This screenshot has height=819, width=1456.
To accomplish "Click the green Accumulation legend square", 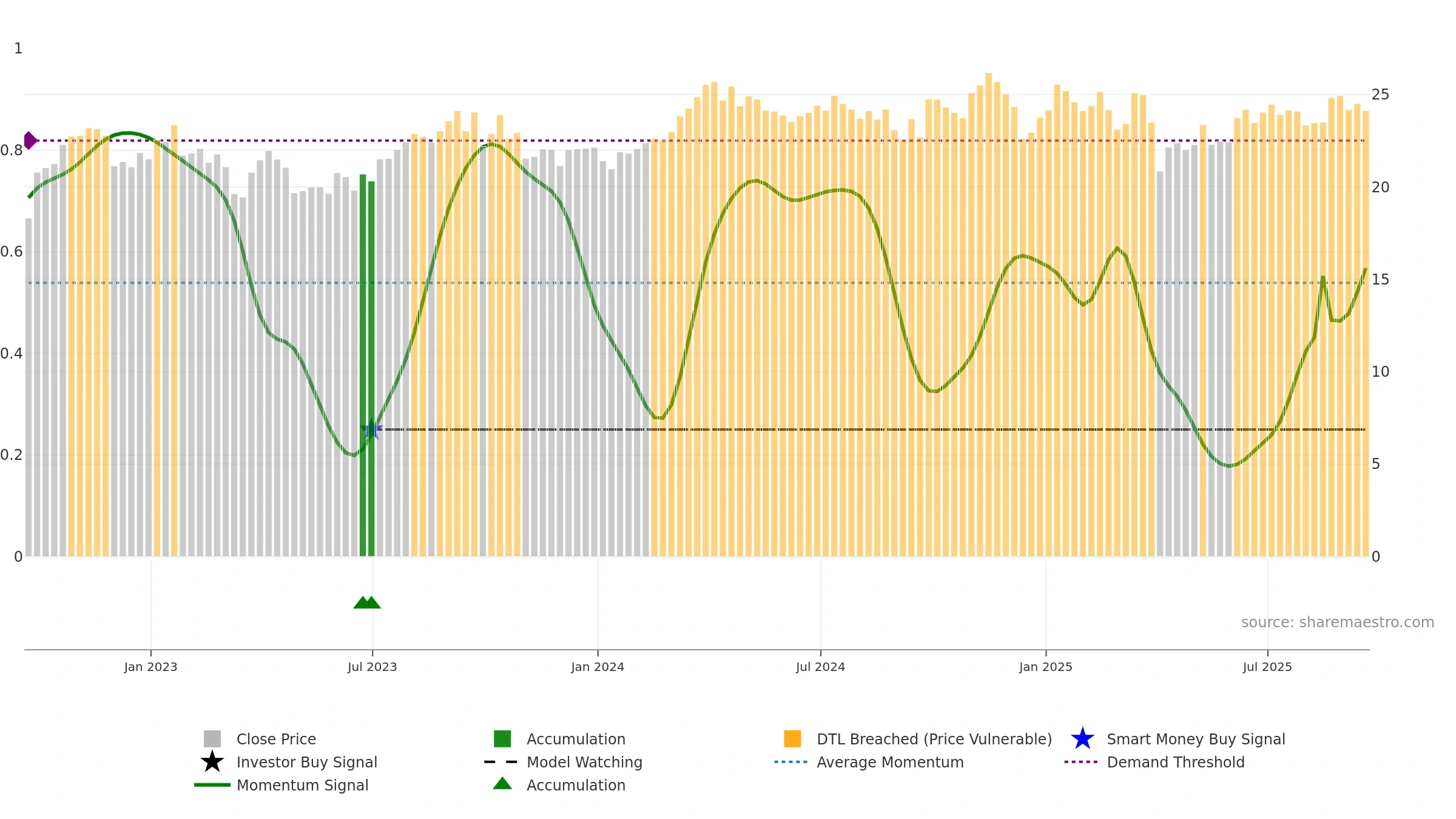I will coord(502,738).
